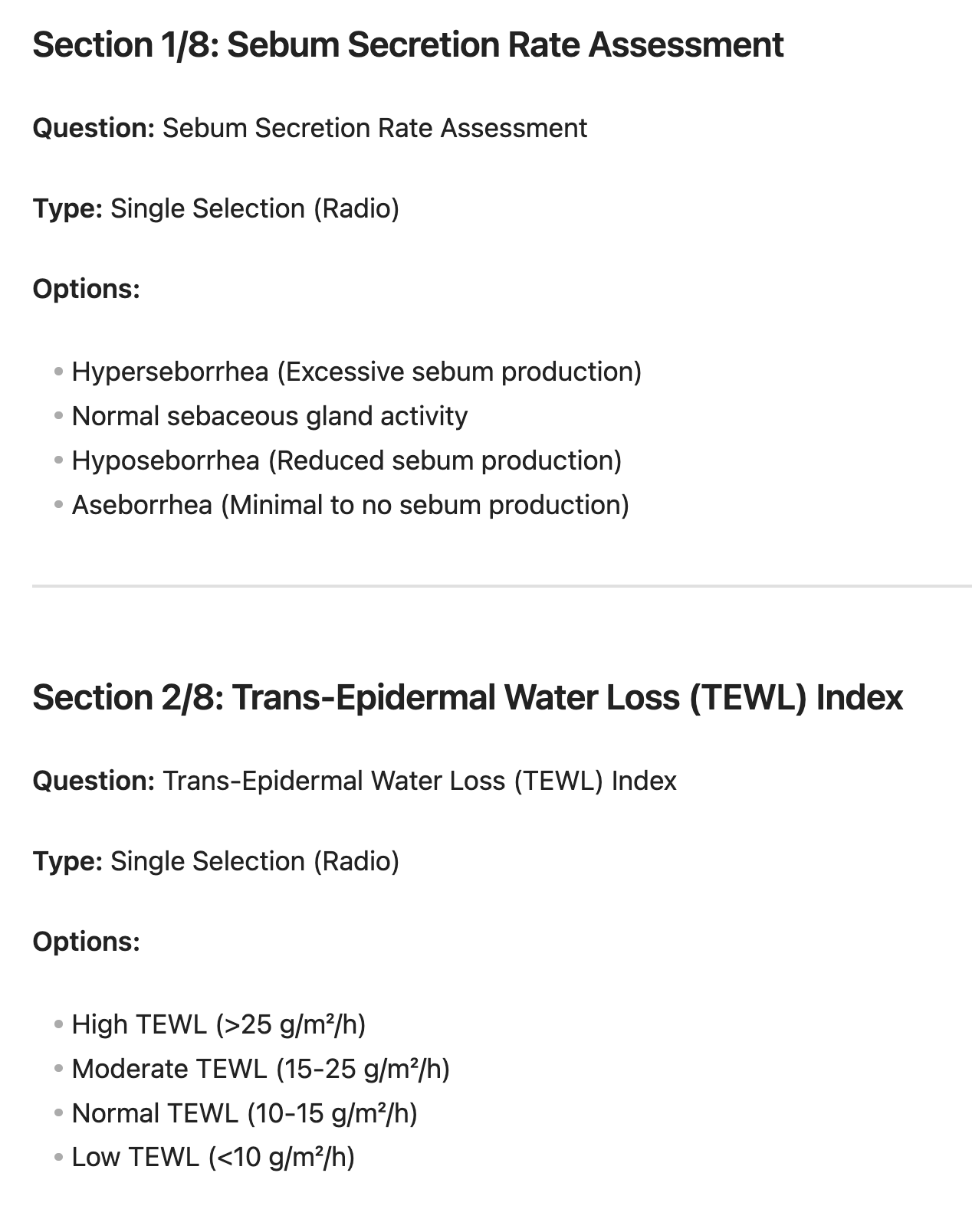Click the Section 2/8 TEWL Index heading
The width and height of the screenshot is (972, 1232).
click(x=468, y=698)
